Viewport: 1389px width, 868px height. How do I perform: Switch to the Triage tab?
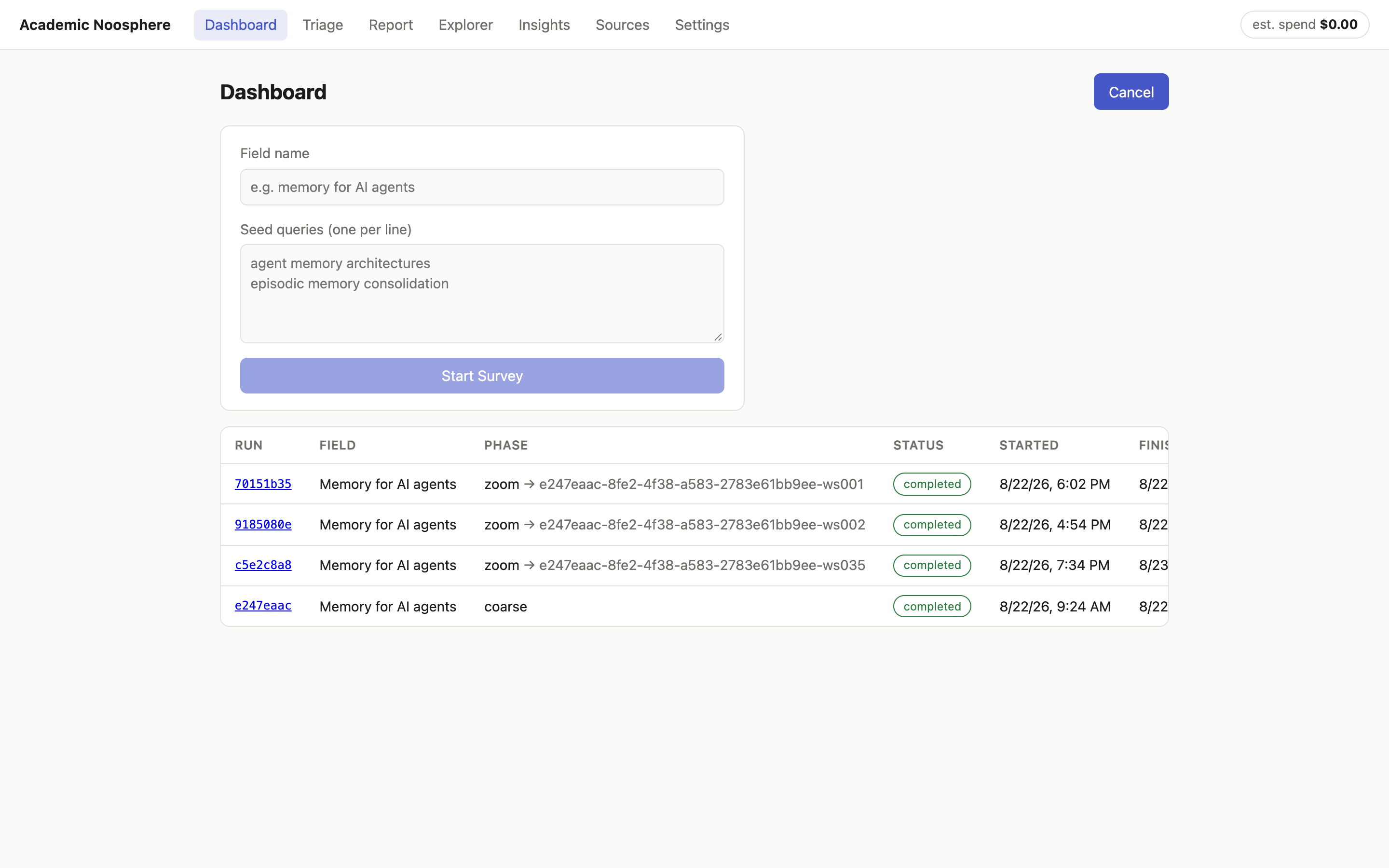coord(323,25)
